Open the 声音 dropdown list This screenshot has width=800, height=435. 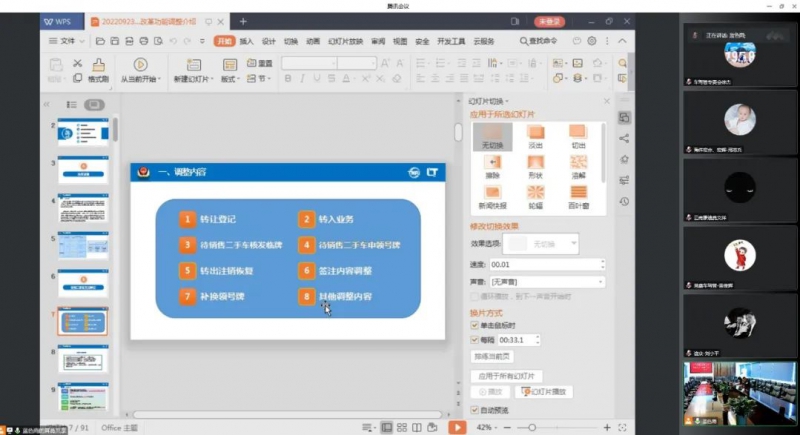click(547, 282)
